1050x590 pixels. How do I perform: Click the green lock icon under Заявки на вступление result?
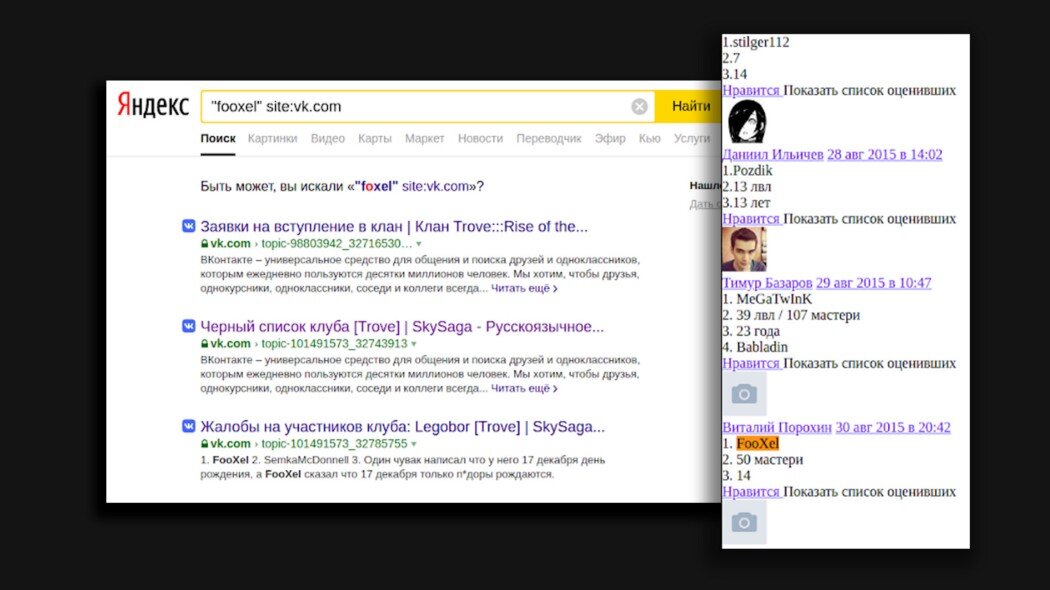(x=205, y=244)
